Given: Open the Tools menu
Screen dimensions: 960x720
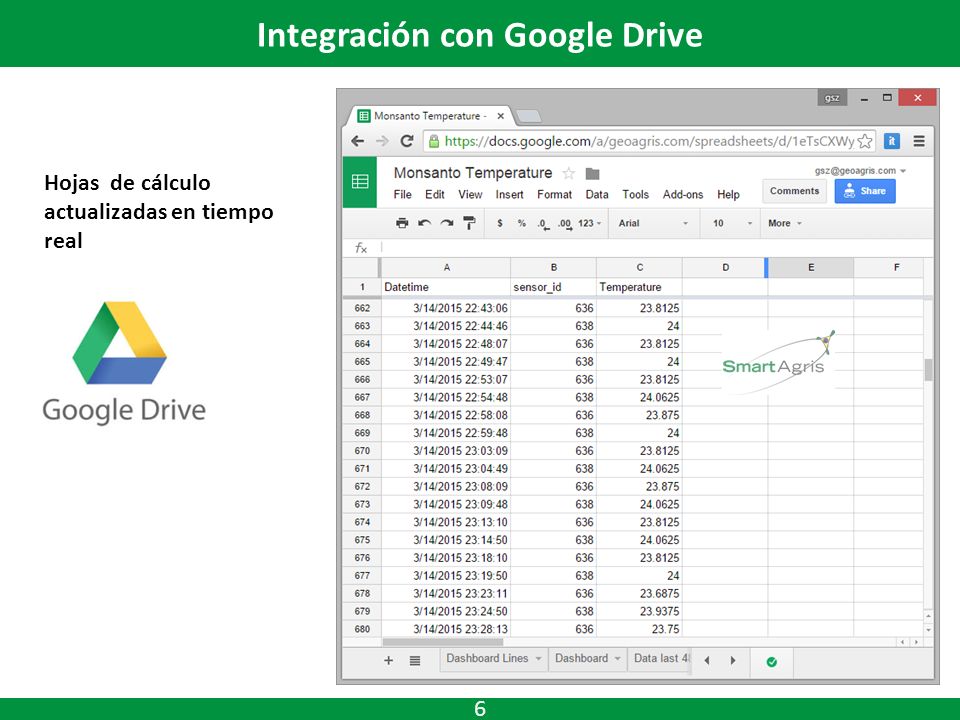Looking at the screenshot, I should point(636,195).
